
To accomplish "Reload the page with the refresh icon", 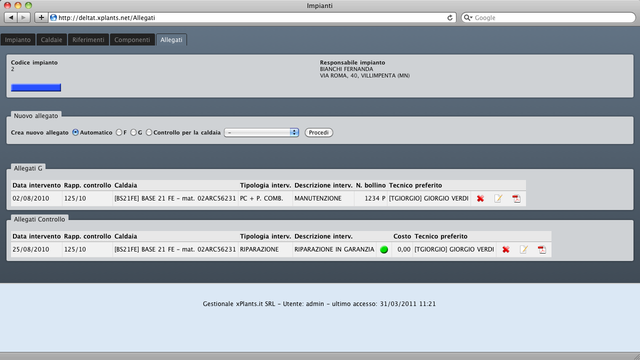I will [450, 18].
